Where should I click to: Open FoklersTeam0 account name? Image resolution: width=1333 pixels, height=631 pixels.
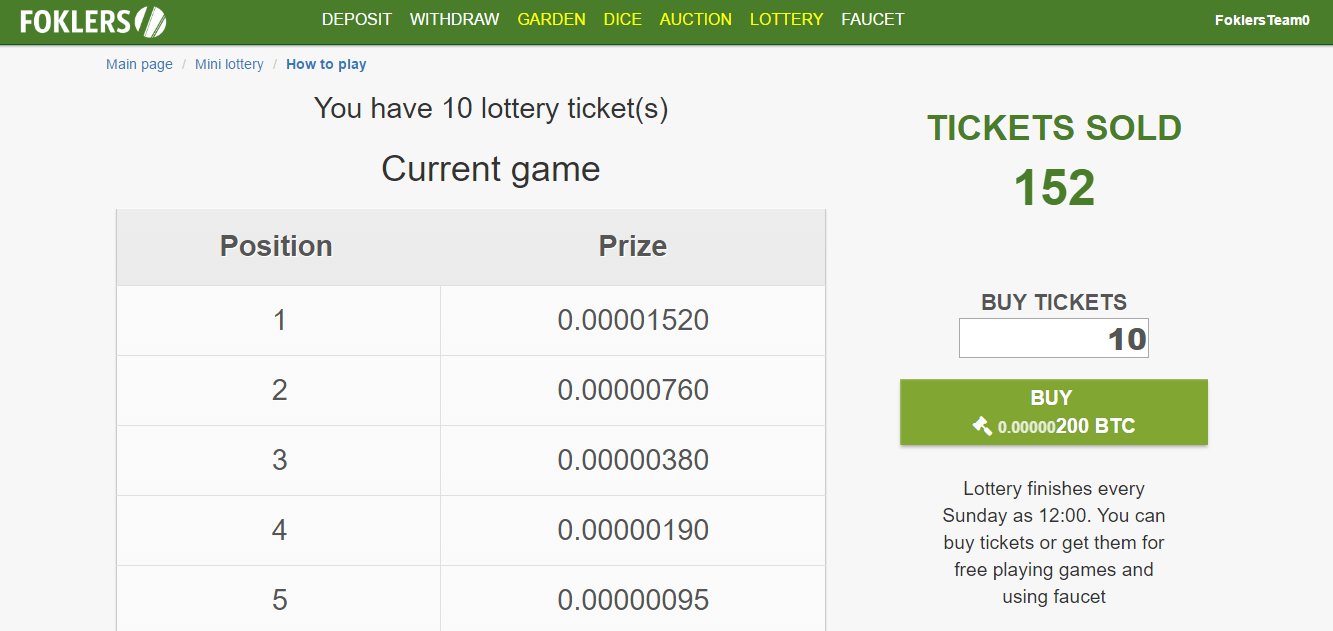1262,20
